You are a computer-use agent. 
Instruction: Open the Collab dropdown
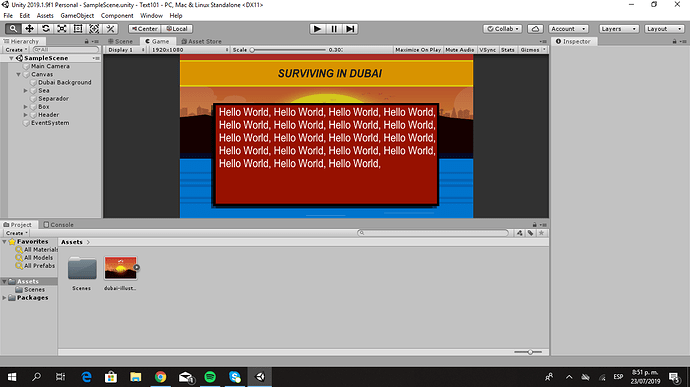click(503, 29)
